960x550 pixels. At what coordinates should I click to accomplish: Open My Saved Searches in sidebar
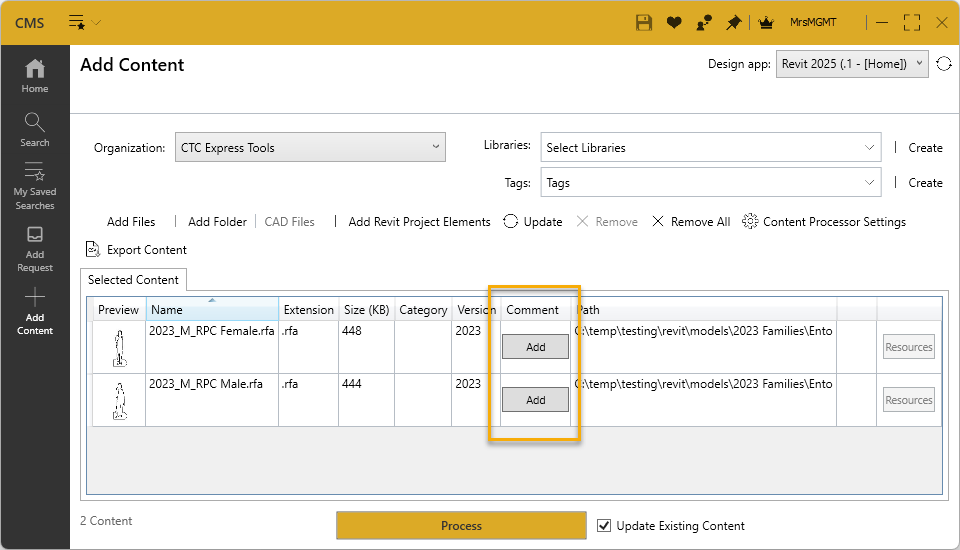tap(35, 186)
